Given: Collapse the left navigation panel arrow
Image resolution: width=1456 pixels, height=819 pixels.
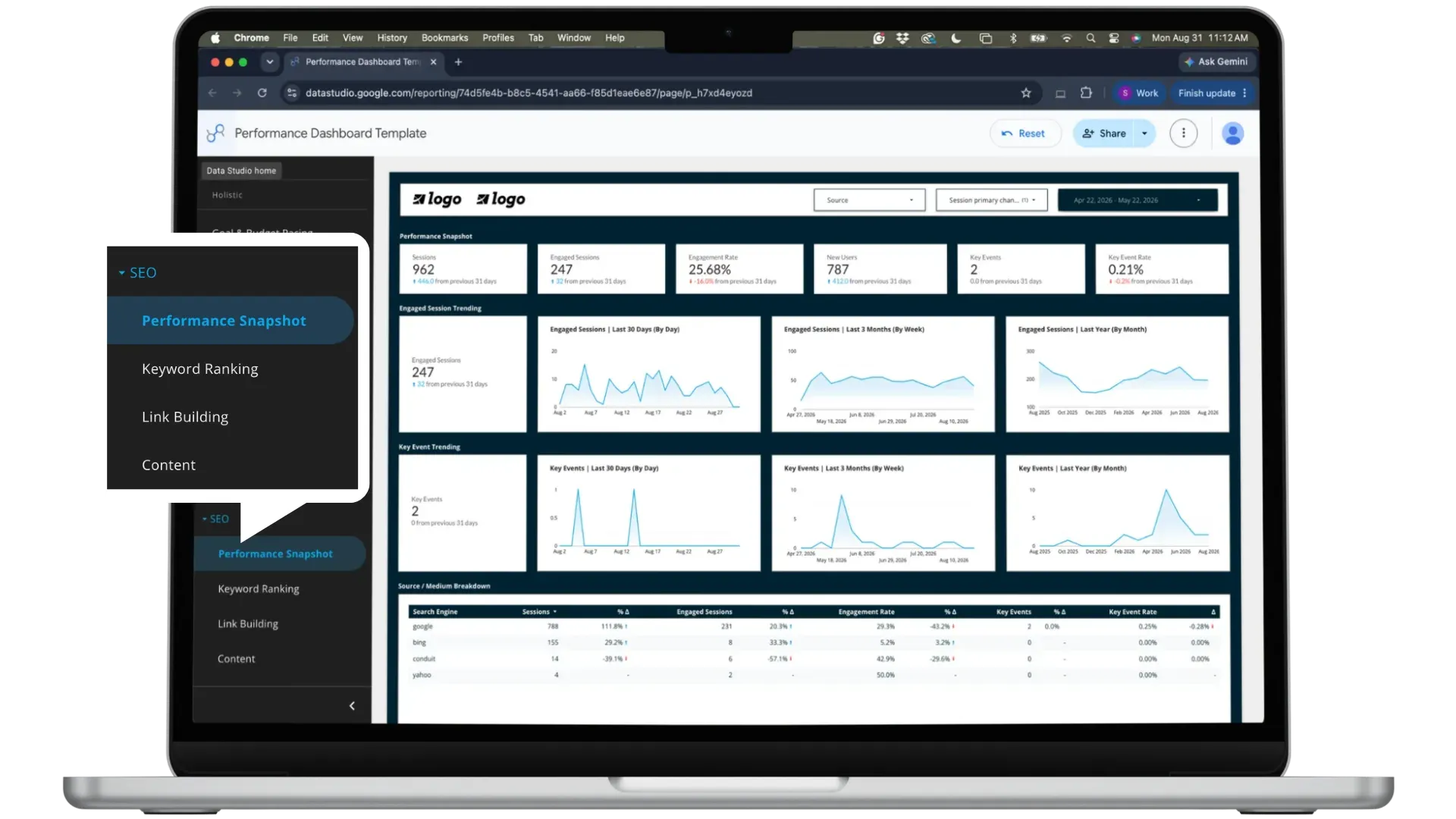Looking at the screenshot, I should pyautogui.click(x=352, y=706).
